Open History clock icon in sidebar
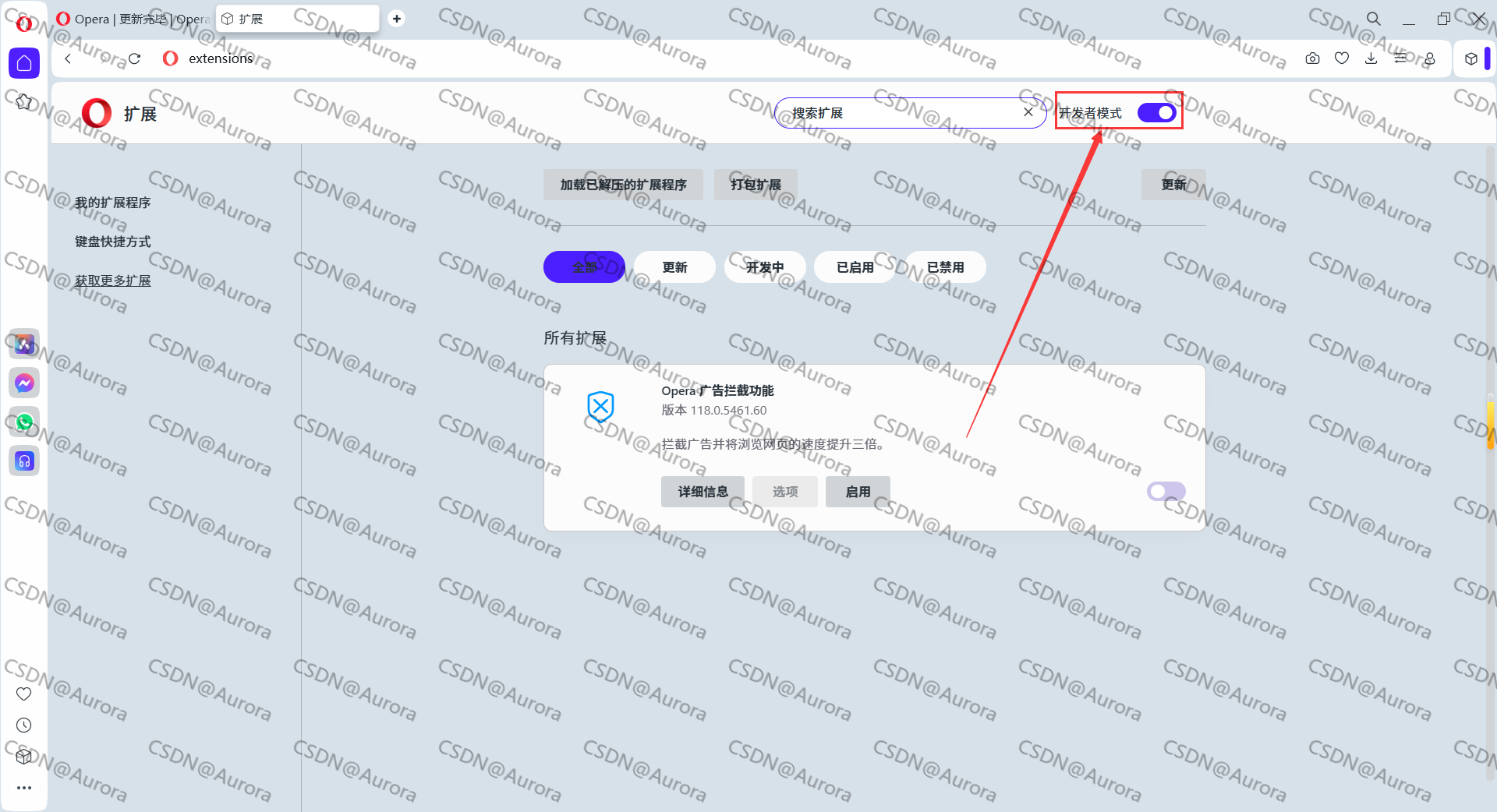This screenshot has height=812, width=1497. click(x=24, y=726)
